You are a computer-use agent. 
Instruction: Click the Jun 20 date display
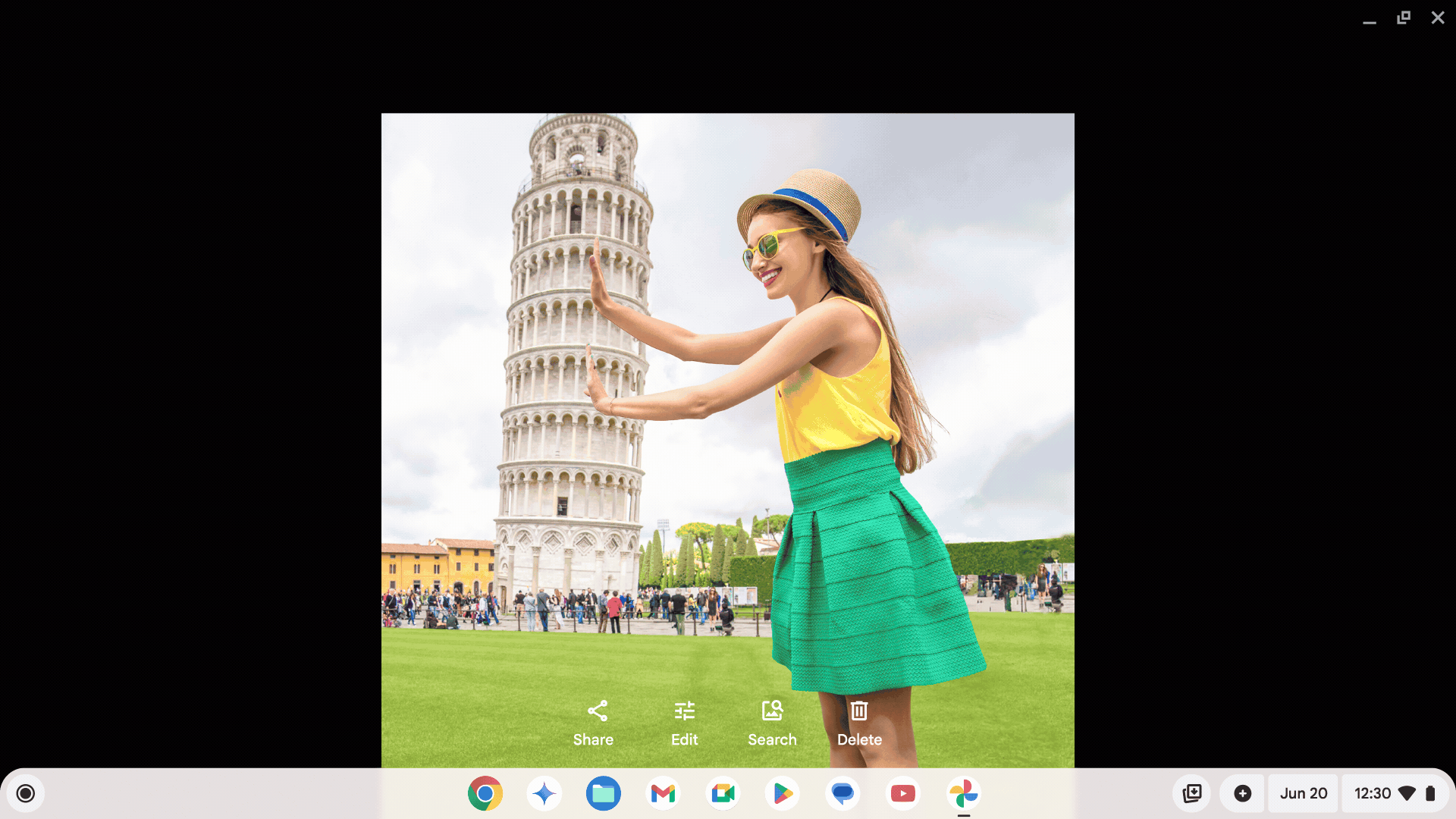[x=1303, y=793]
